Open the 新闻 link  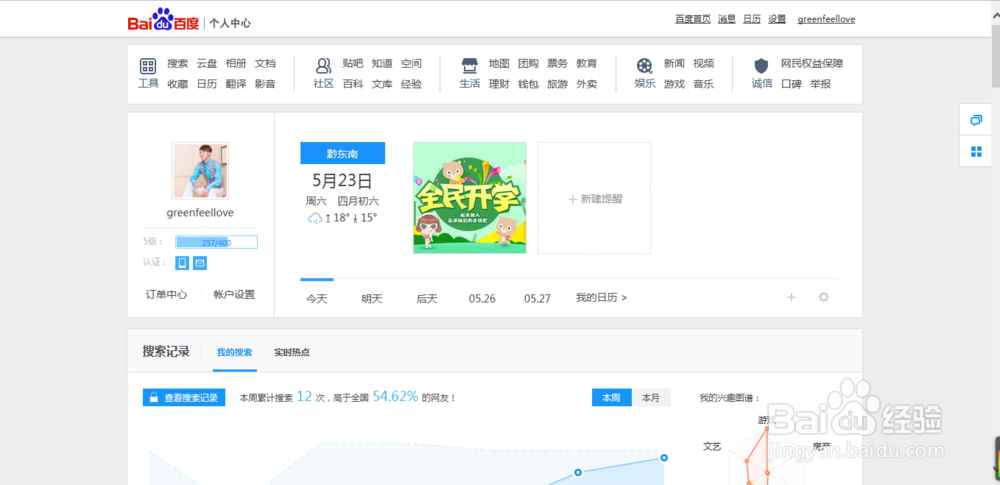point(674,63)
